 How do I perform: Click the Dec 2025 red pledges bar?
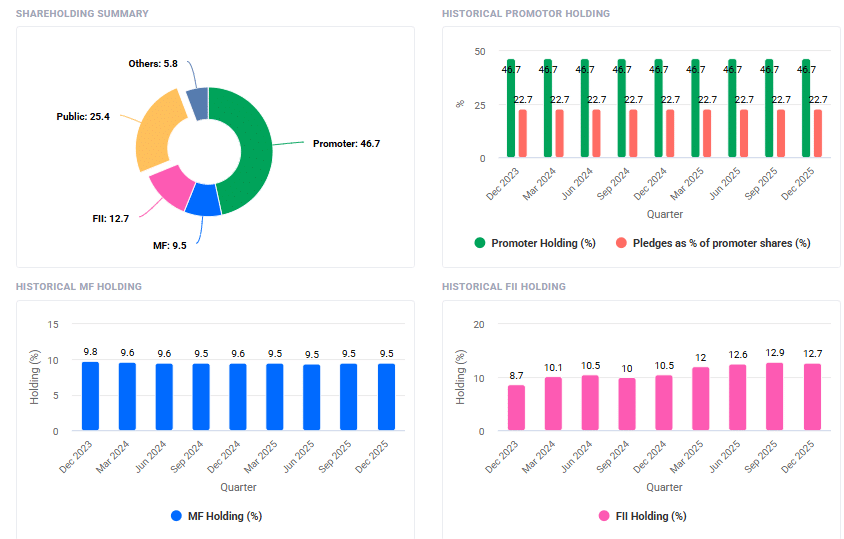pos(817,133)
